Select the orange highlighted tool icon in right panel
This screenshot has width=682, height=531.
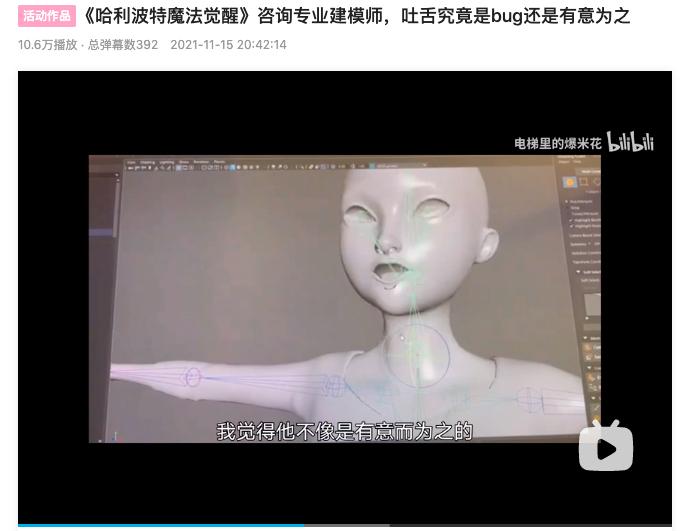(x=569, y=182)
